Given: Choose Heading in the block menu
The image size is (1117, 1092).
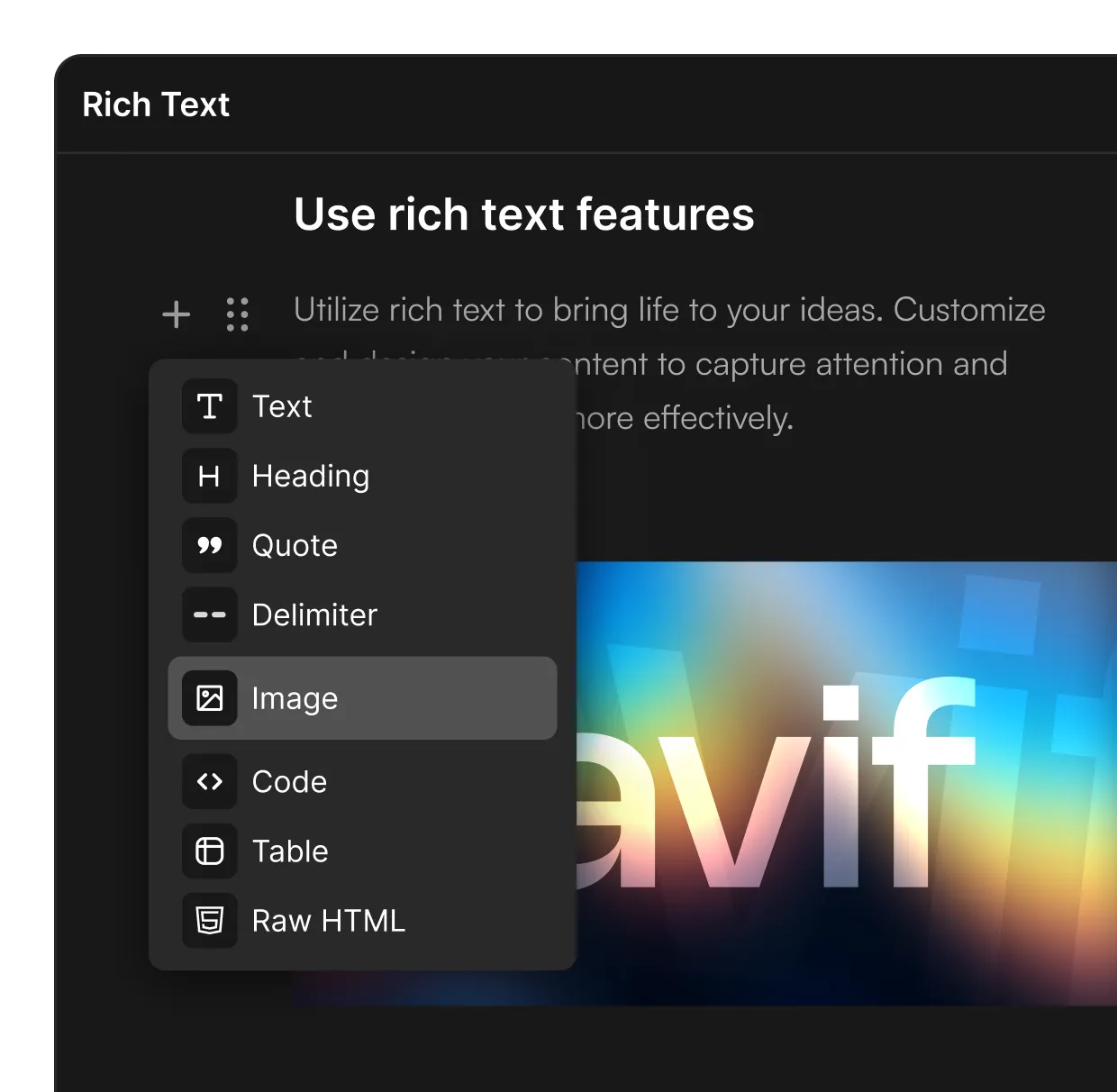Looking at the screenshot, I should [x=362, y=476].
